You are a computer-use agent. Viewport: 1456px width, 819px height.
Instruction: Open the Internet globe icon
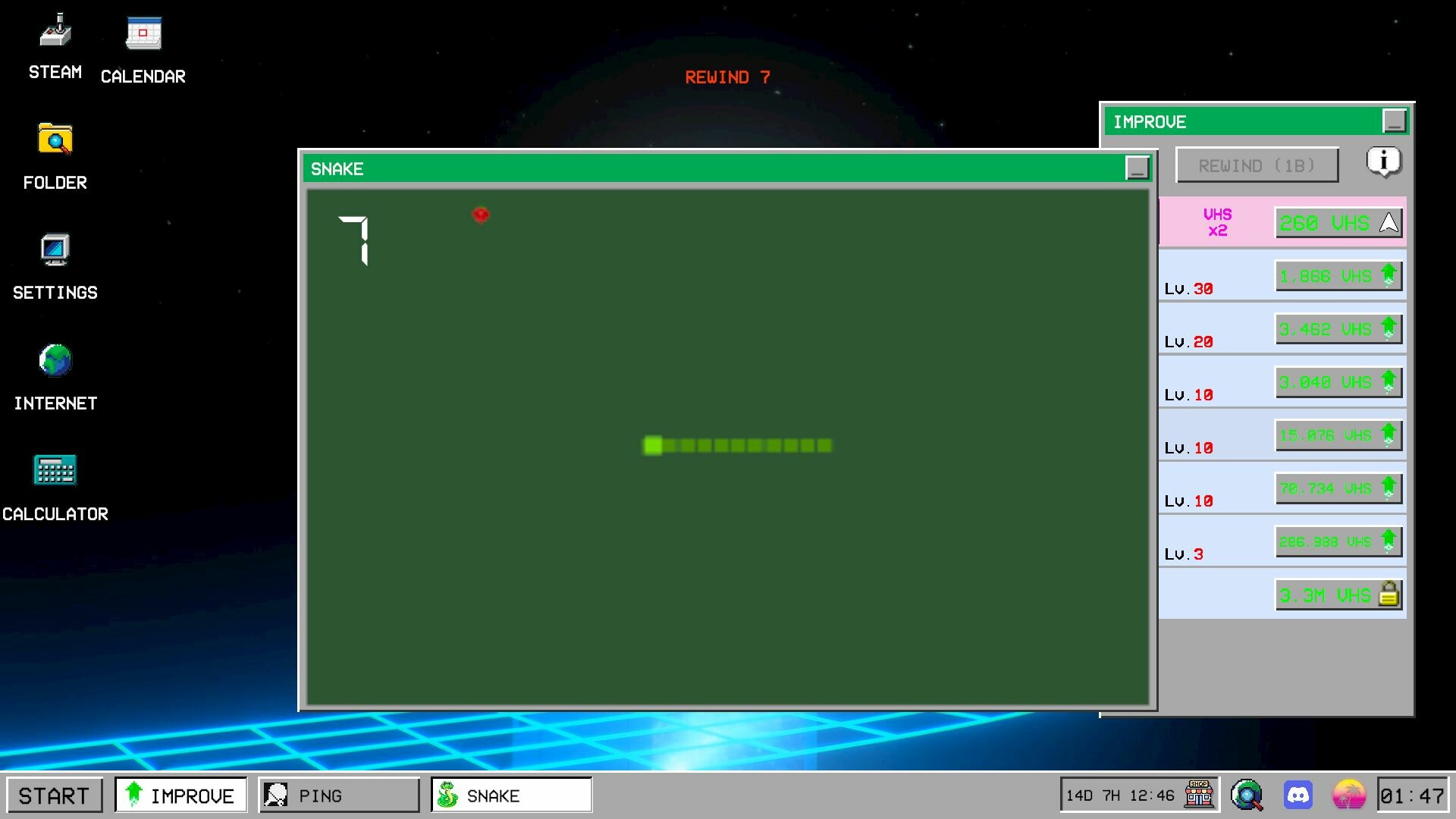[x=55, y=362]
